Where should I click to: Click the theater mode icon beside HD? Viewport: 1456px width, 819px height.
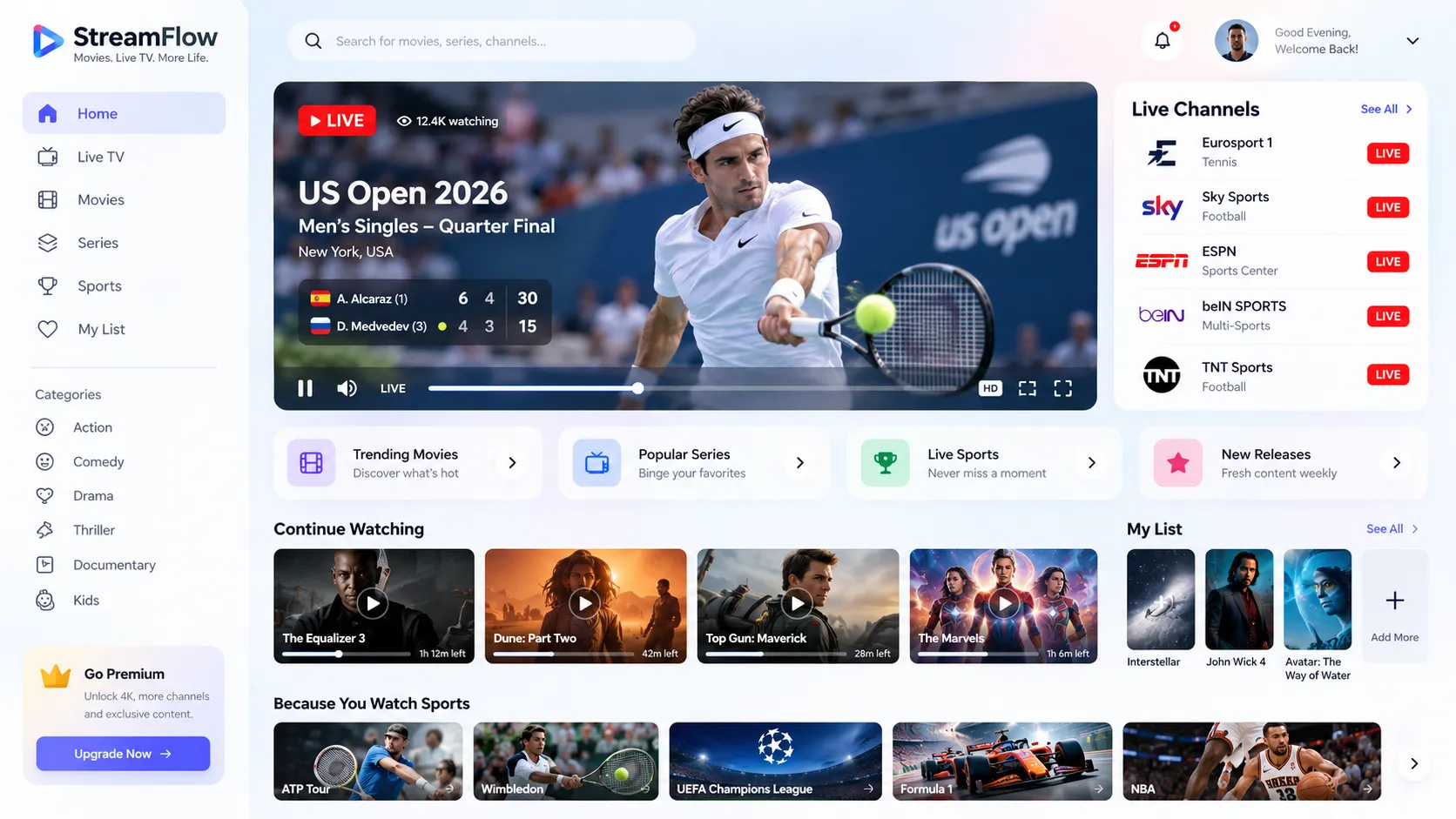tap(1028, 388)
